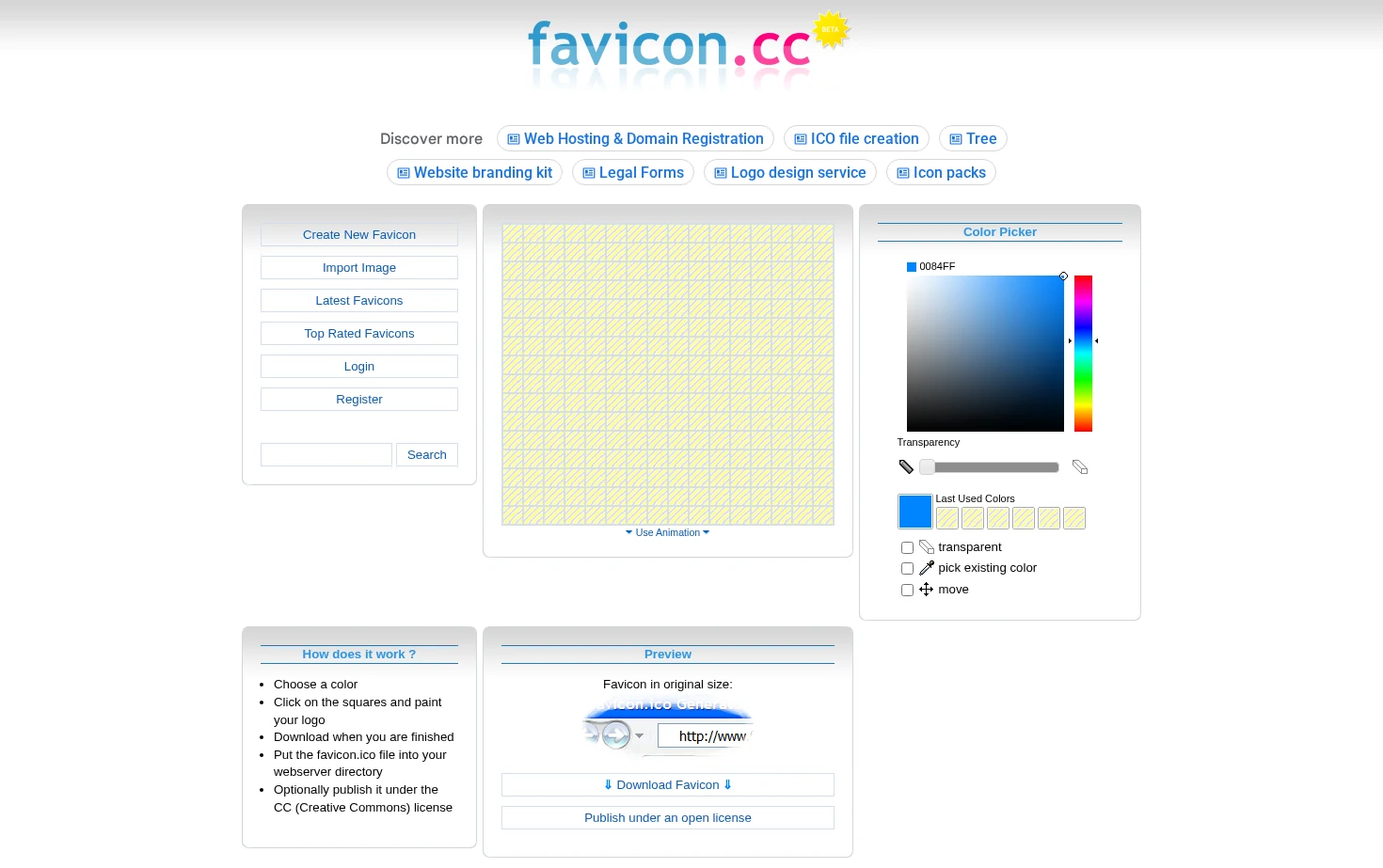Click the icon beside Tree link
Screen dimensions: 1383x868
point(956,139)
